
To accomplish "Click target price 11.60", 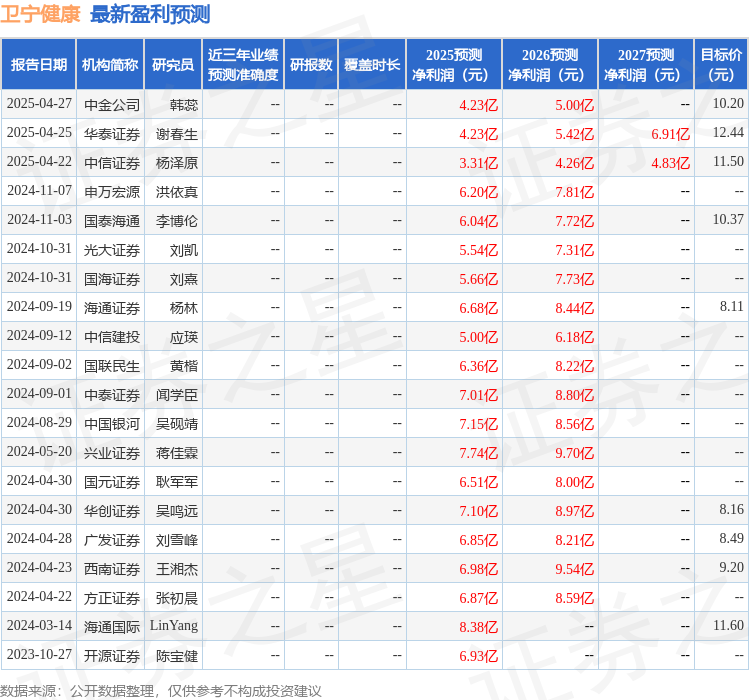I will pos(728,625).
